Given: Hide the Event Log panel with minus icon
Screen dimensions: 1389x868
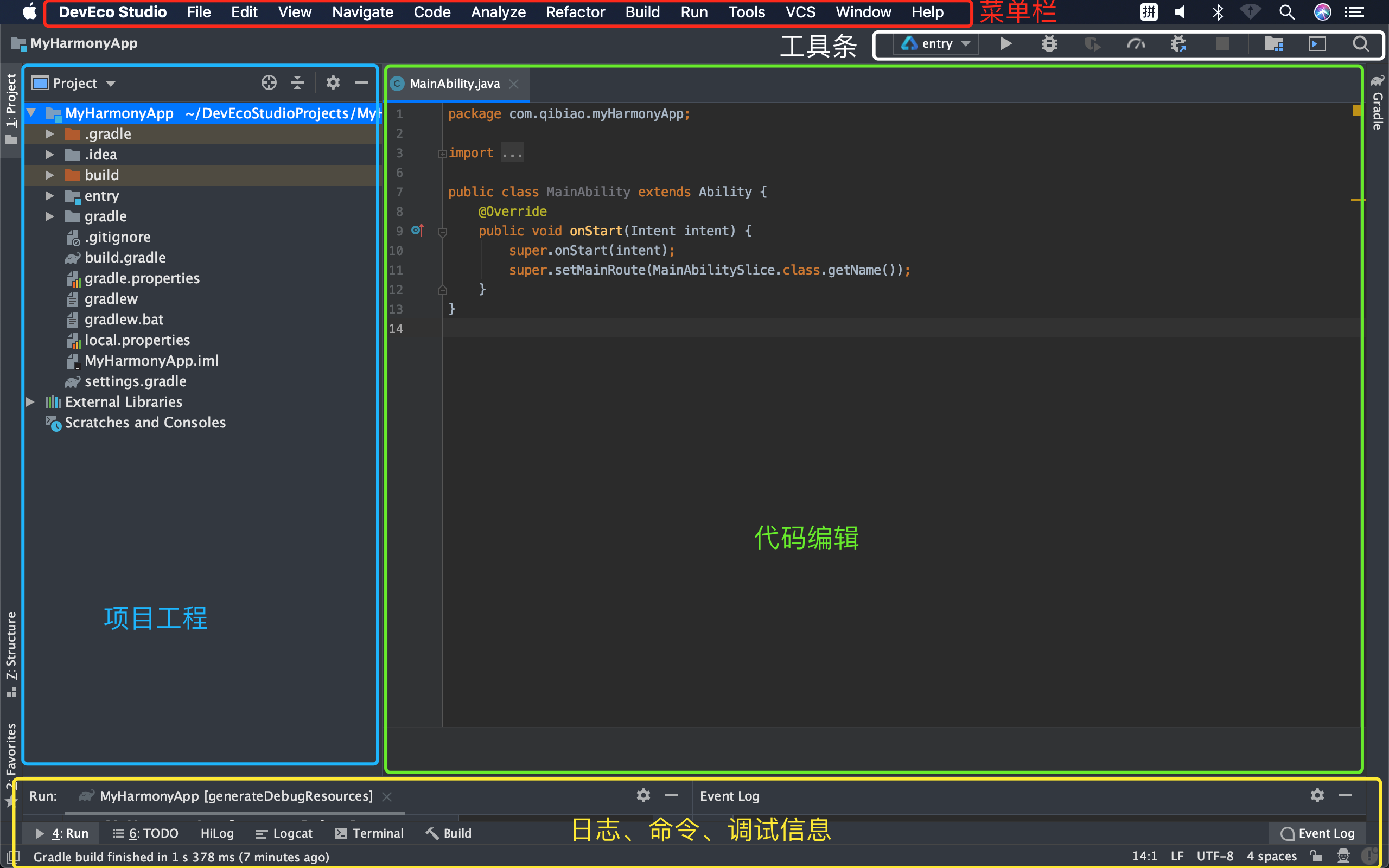Looking at the screenshot, I should pyautogui.click(x=1346, y=796).
